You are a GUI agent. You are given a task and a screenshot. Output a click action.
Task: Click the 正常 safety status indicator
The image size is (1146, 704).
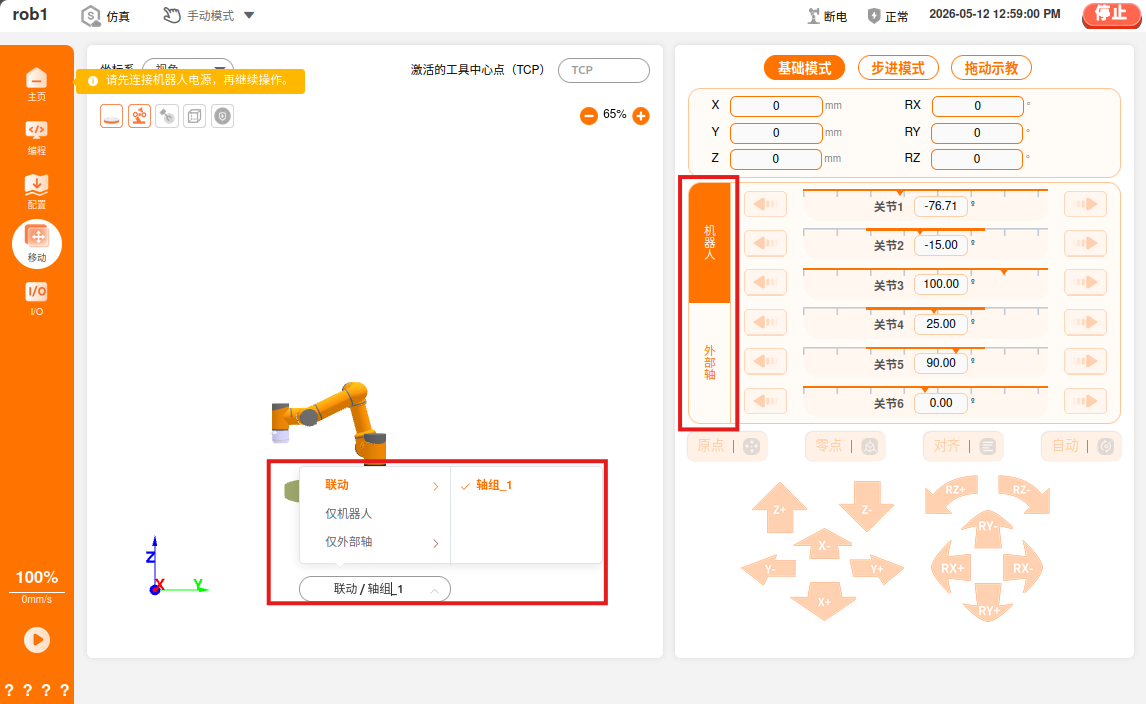888,16
